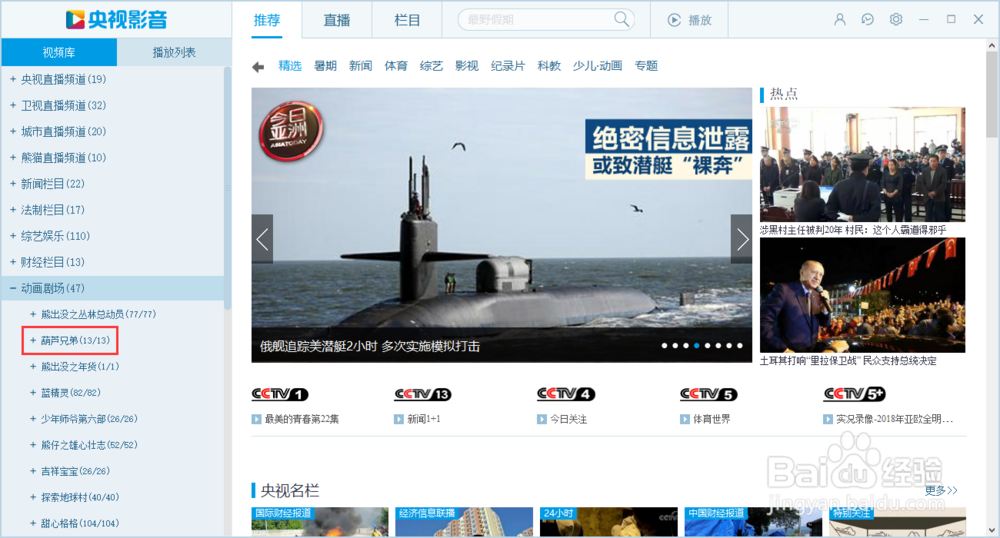Open the 纪录片 category
Image resolution: width=1000 pixels, height=538 pixels.
click(x=508, y=66)
